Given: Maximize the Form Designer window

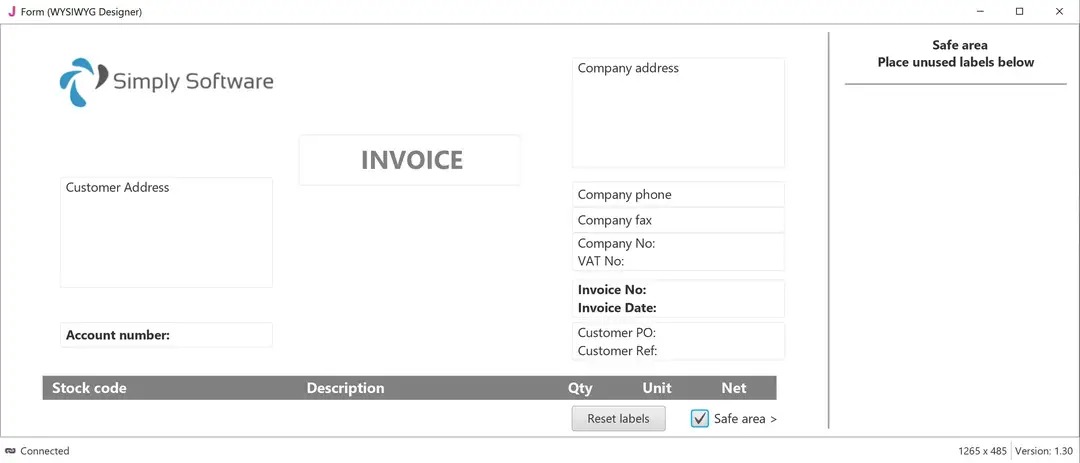Looking at the screenshot, I should (x=1019, y=12).
